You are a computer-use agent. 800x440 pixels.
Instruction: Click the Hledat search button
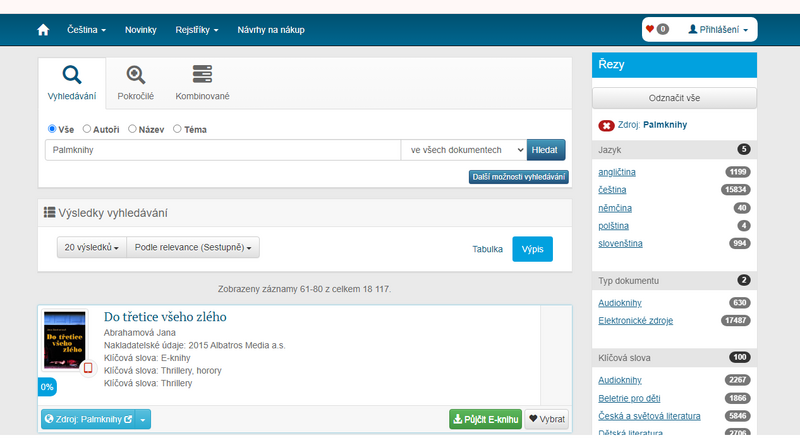pos(545,150)
